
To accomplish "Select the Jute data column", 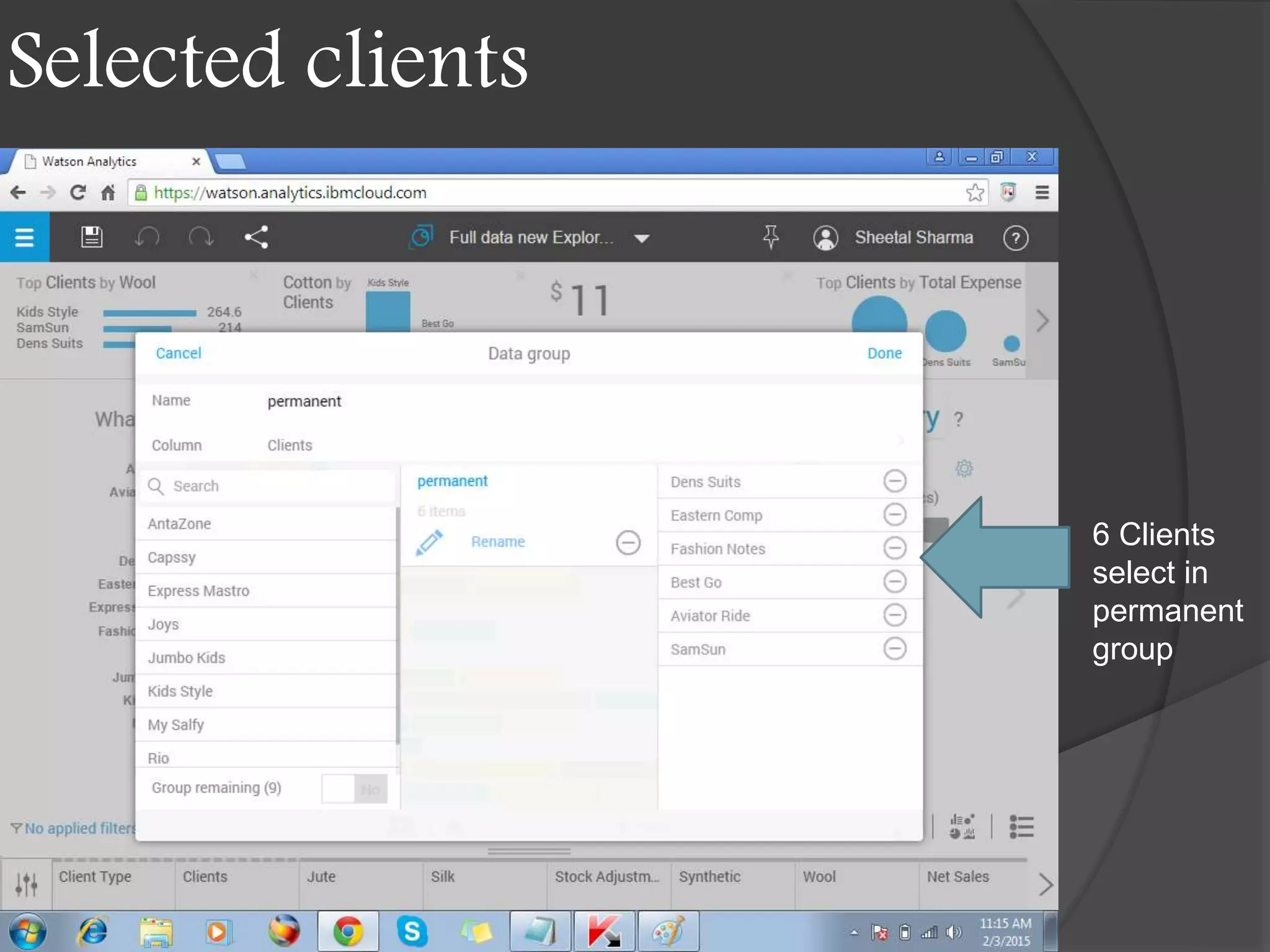I will (x=361, y=884).
